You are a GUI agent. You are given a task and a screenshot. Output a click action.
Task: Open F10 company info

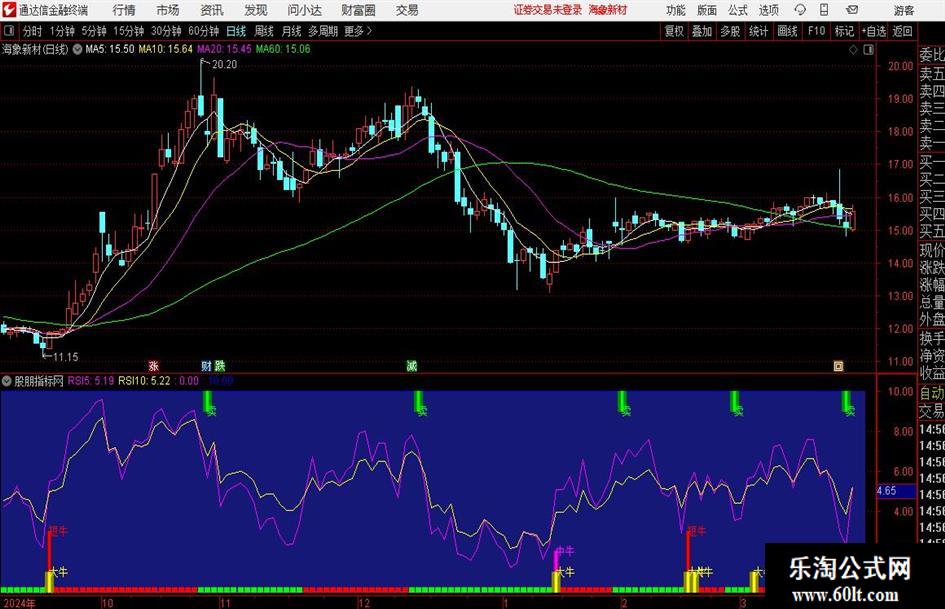pos(817,31)
